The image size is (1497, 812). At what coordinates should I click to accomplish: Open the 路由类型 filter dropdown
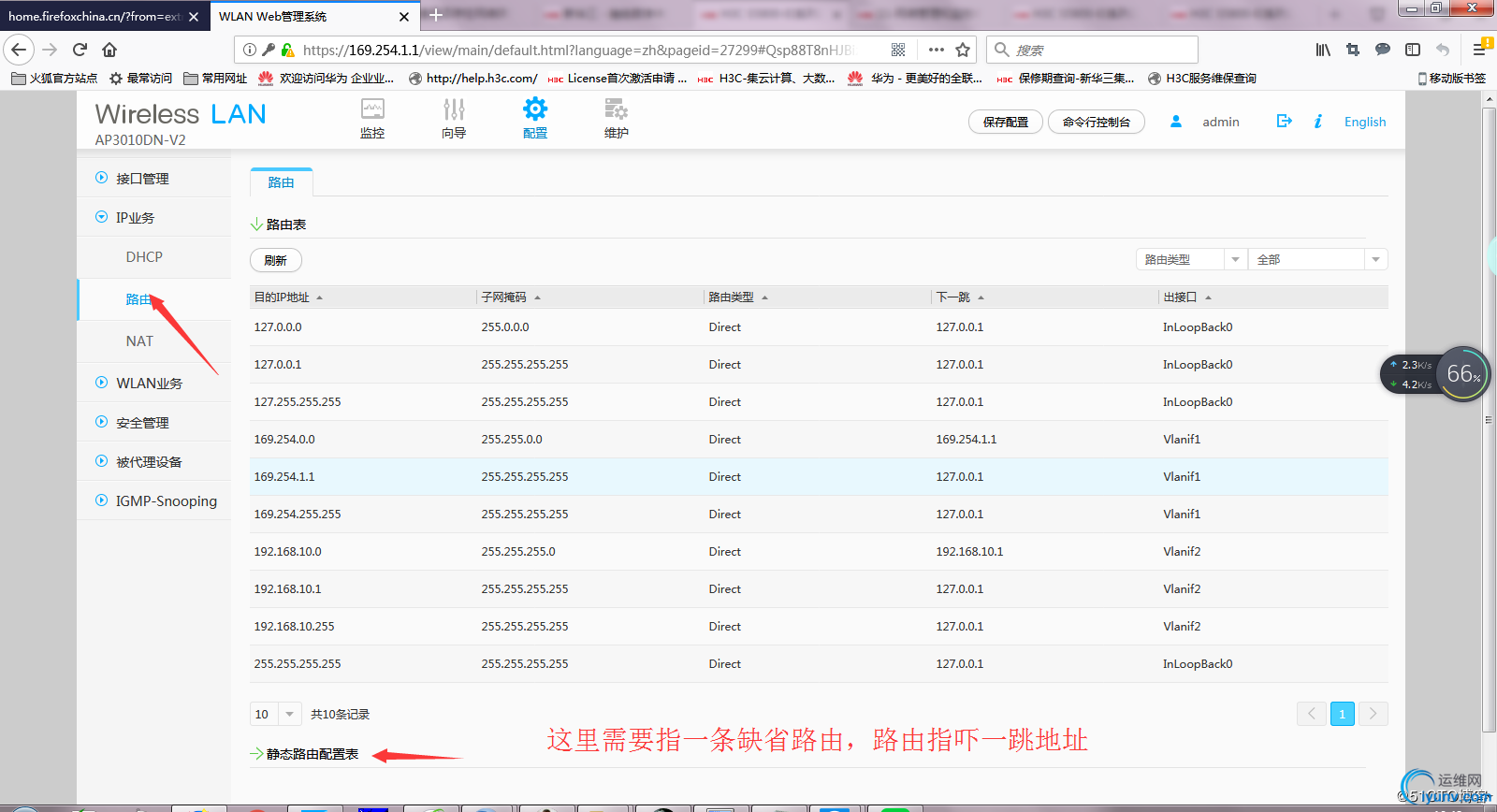tap(1191, 259)
